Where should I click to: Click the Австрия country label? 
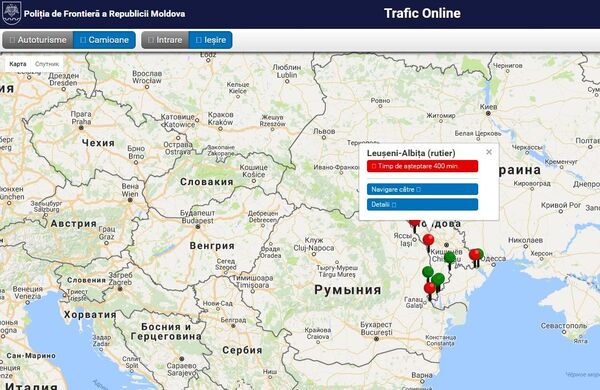(x=74, y=224)
